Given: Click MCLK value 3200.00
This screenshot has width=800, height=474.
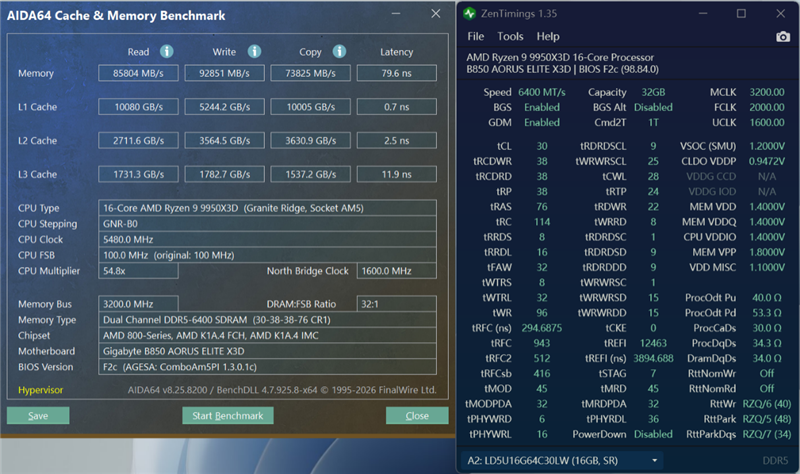Looking at the screenshot, I should click(x=767, y=92).
